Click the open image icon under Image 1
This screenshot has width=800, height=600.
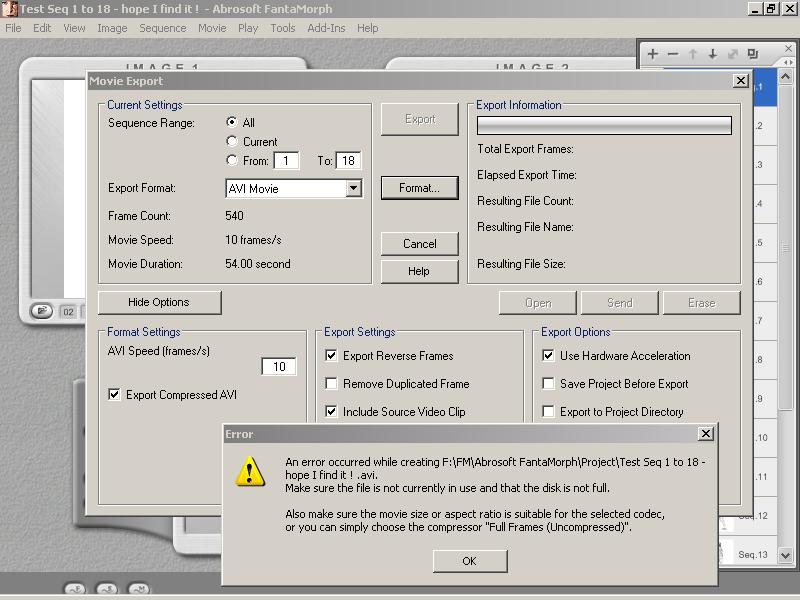click(42, 311)
